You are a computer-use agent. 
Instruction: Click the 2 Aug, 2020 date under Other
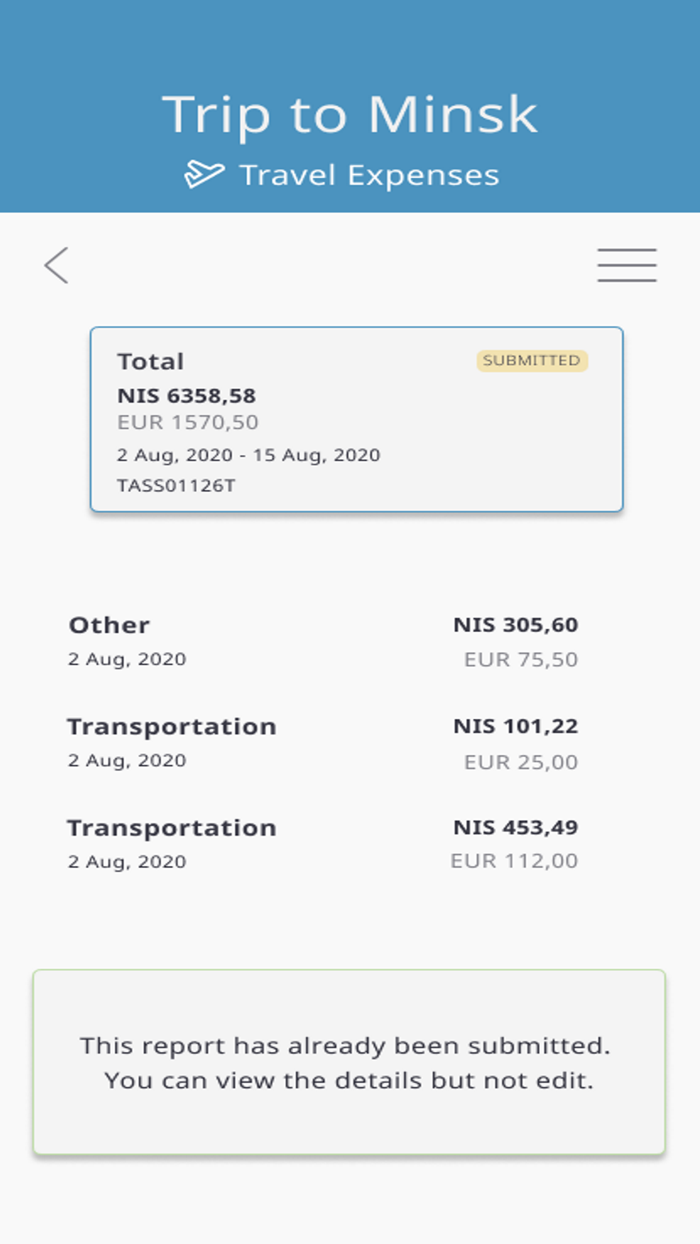point(126,659)
